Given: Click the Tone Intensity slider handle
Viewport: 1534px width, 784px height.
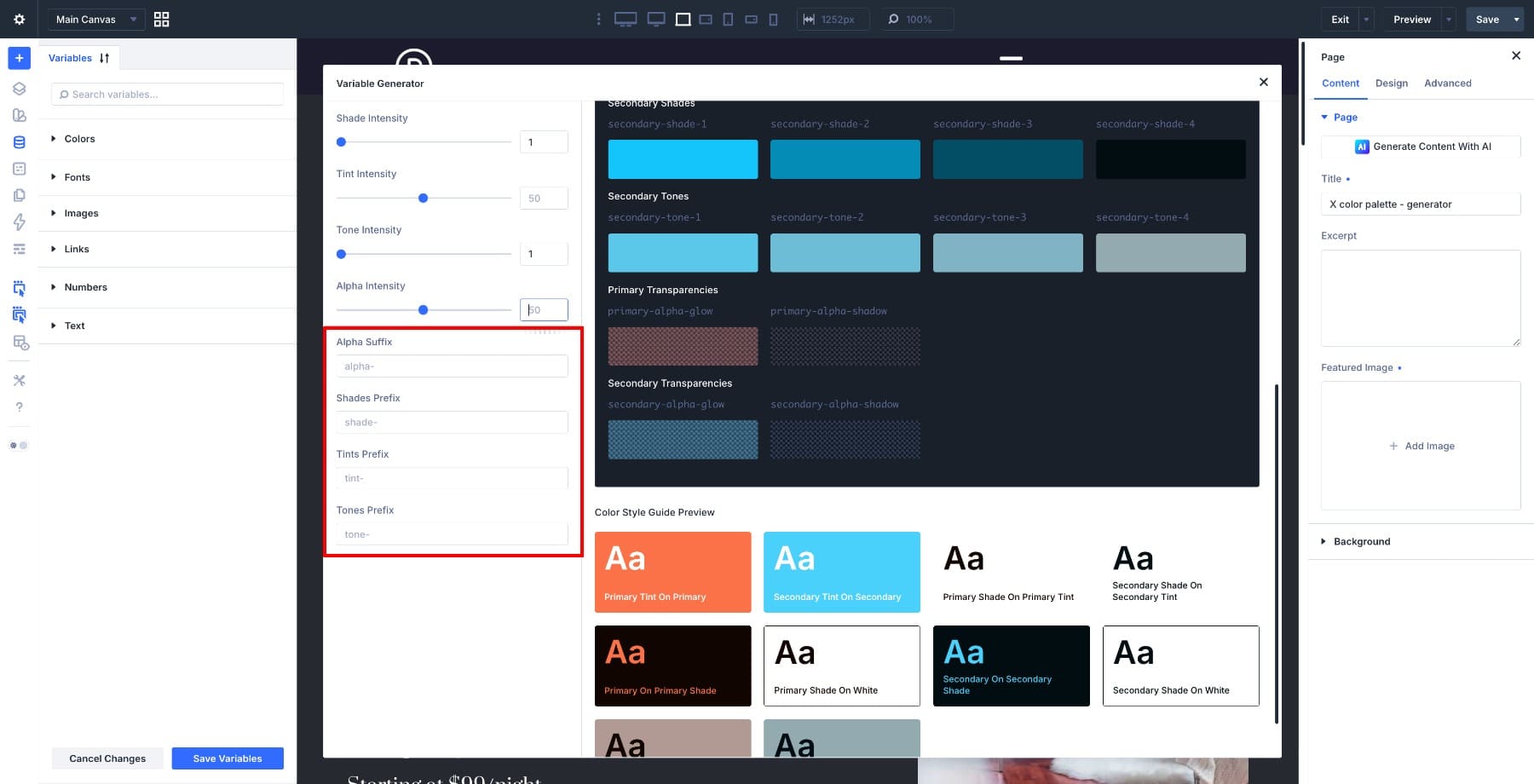Looking at the screenshot, I should click(x=342, y=254).
